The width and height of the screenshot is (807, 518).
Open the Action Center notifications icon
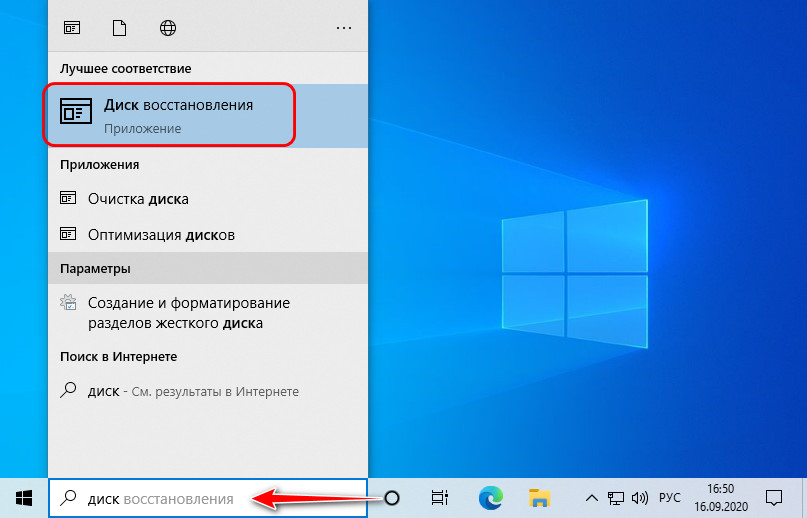(774, 497)
